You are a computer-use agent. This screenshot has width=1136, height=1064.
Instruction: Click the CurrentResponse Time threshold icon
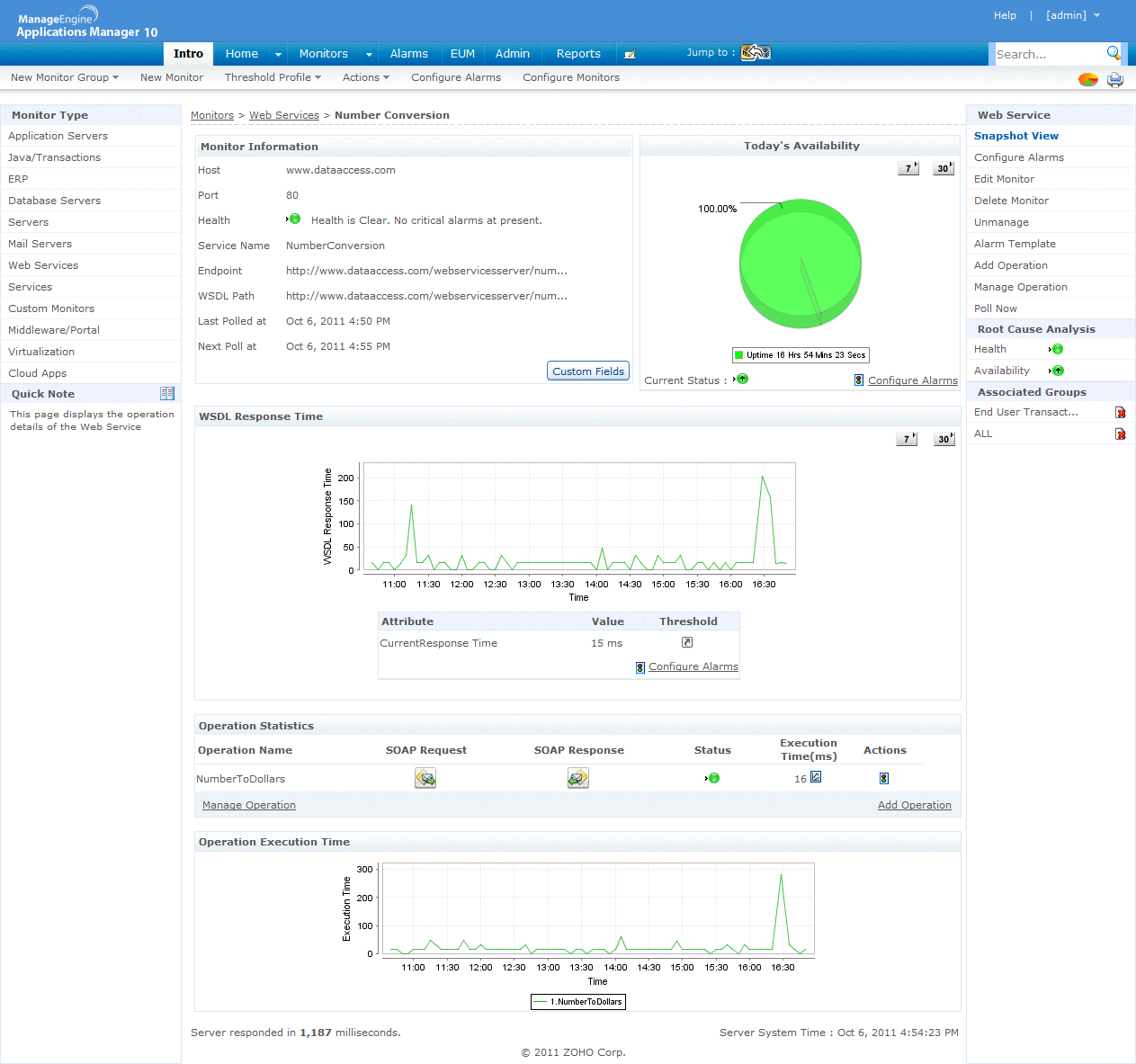687,642
